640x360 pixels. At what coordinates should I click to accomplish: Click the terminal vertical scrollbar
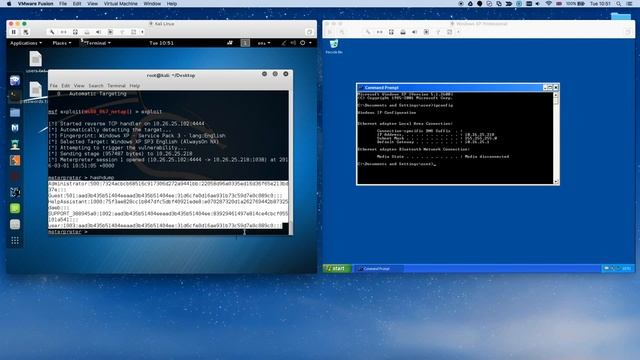click(x=291, y=162)
